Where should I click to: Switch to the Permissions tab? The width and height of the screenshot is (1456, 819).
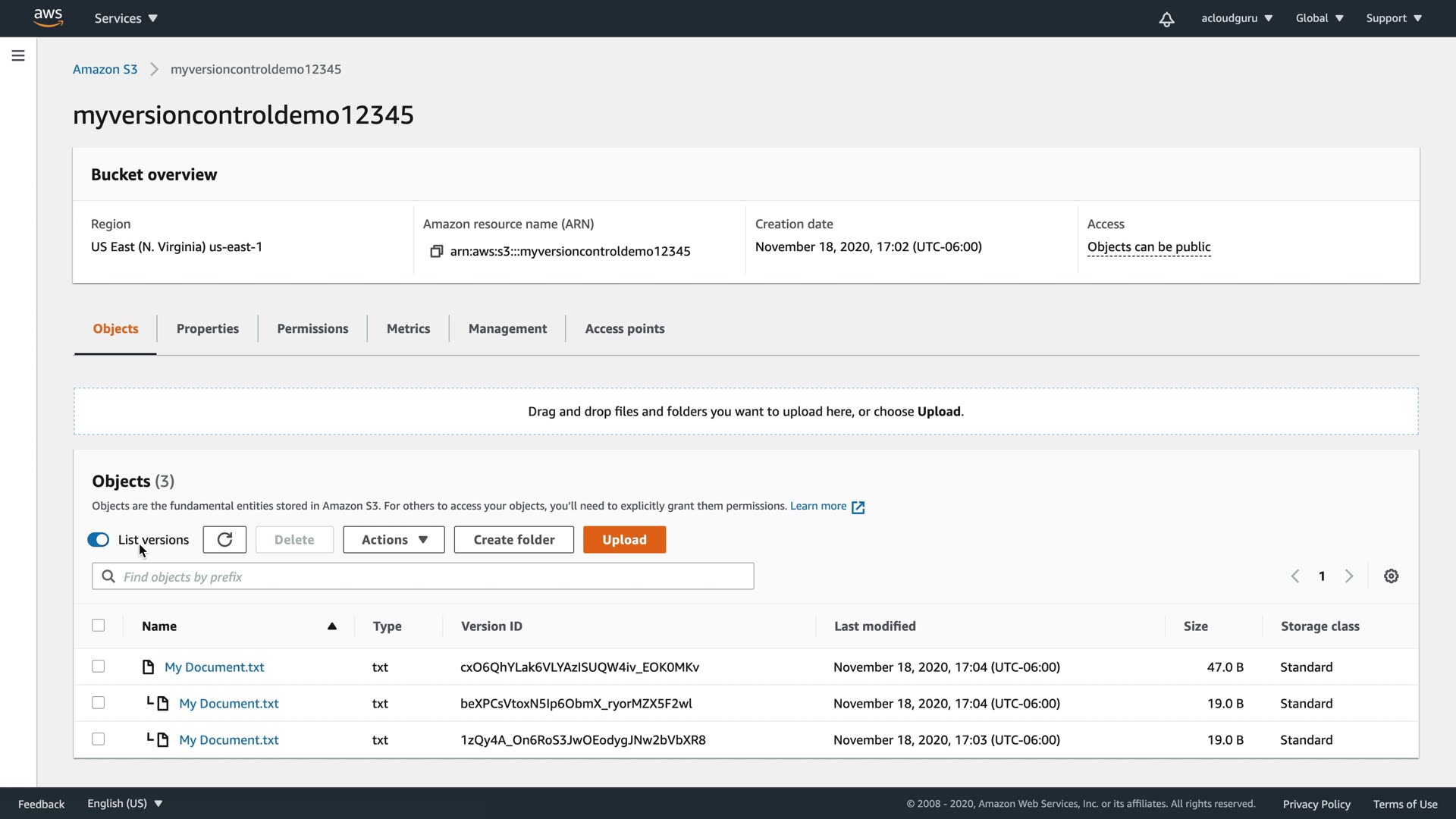[x=312, y=328]
